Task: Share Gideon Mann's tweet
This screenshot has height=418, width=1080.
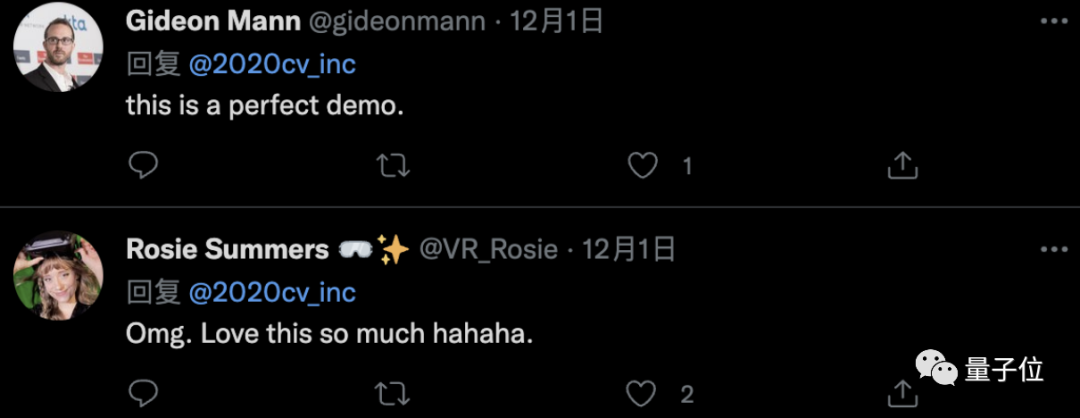Action: point(902,165)
